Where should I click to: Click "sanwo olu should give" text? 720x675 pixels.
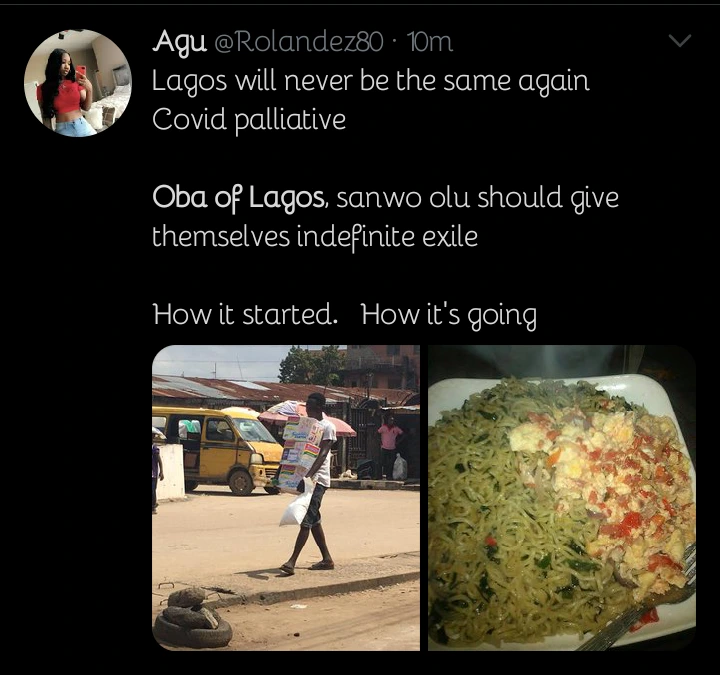[x=478, y=198]
